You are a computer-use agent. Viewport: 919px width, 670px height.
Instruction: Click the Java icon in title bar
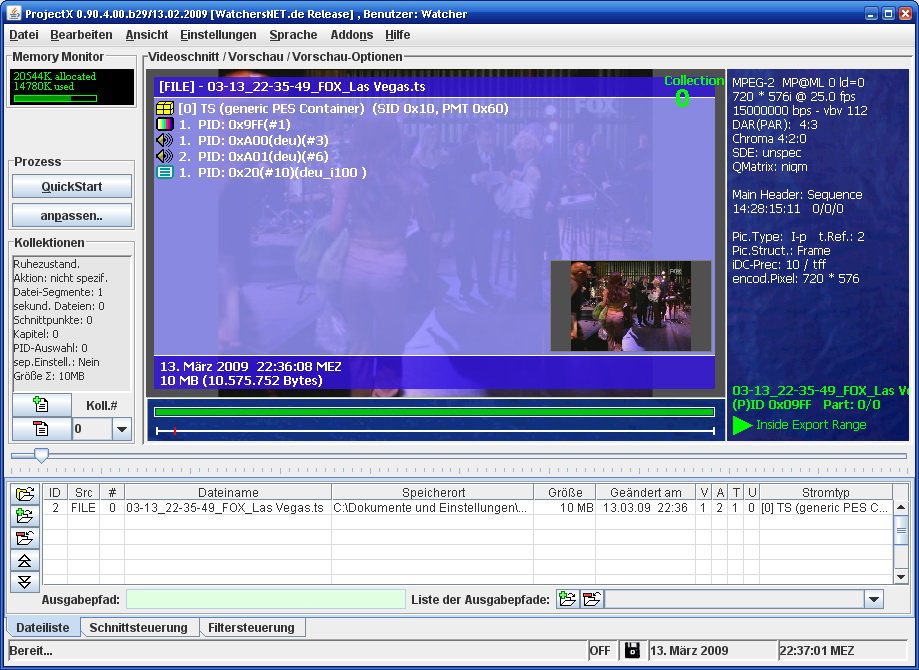tap(14, 13)
